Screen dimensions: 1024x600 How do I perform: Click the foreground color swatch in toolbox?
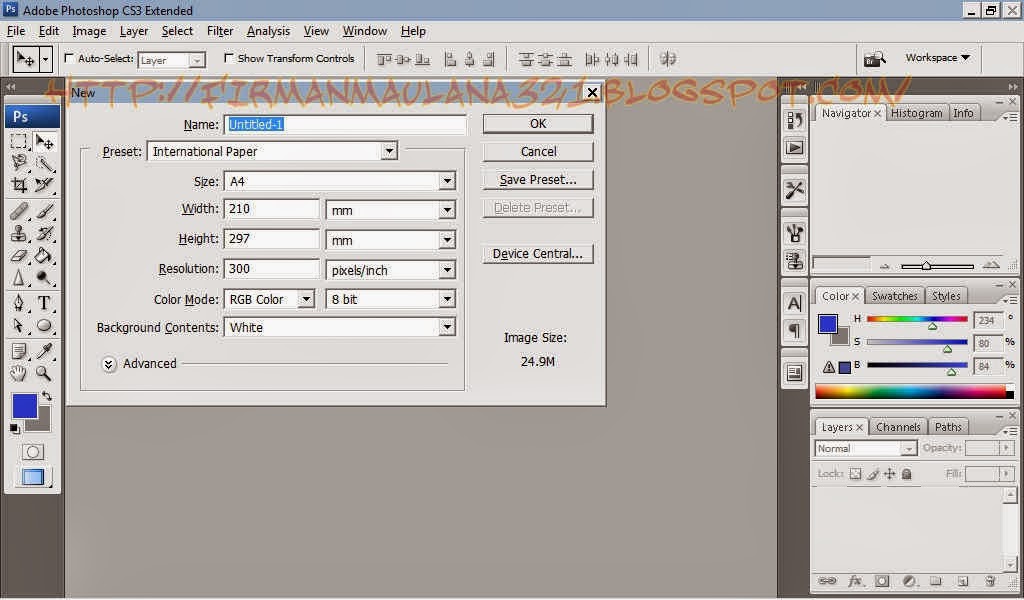coord(25,406)
